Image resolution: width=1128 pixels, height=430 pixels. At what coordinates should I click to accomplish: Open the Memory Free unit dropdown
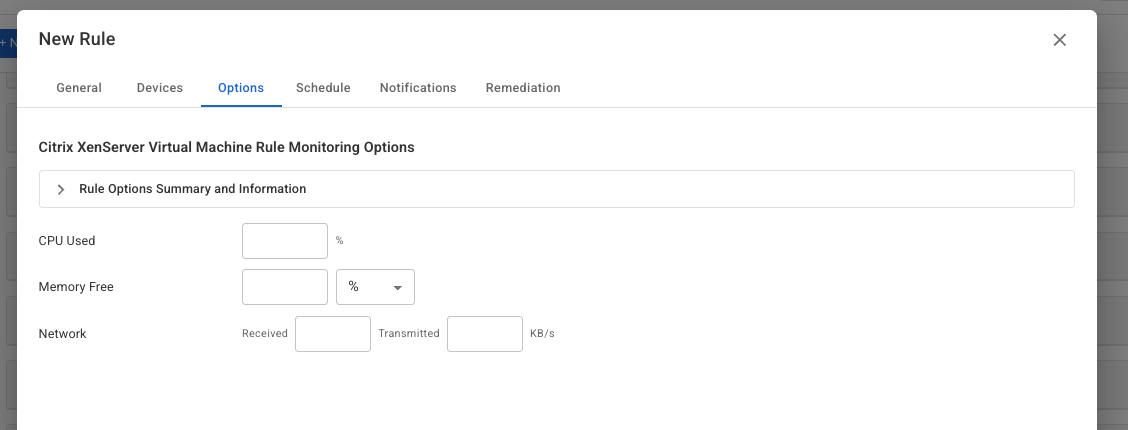click(x=376, y=287)
